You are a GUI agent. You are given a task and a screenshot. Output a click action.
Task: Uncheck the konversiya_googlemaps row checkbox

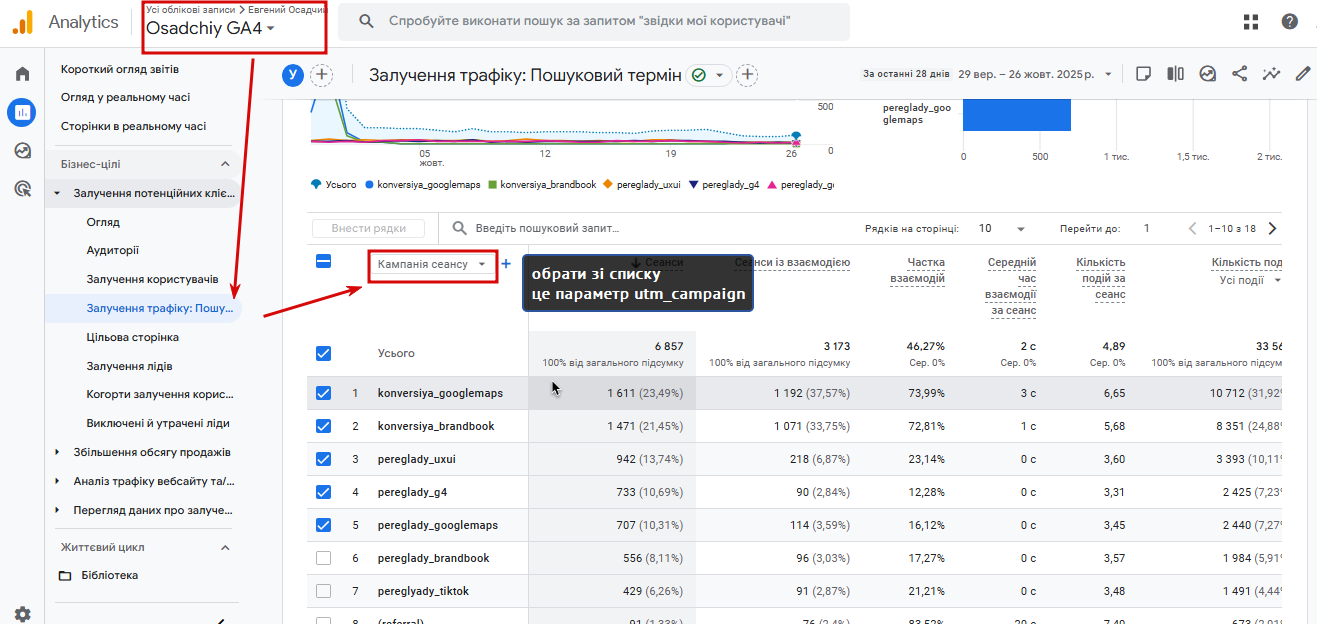point(323,393)
